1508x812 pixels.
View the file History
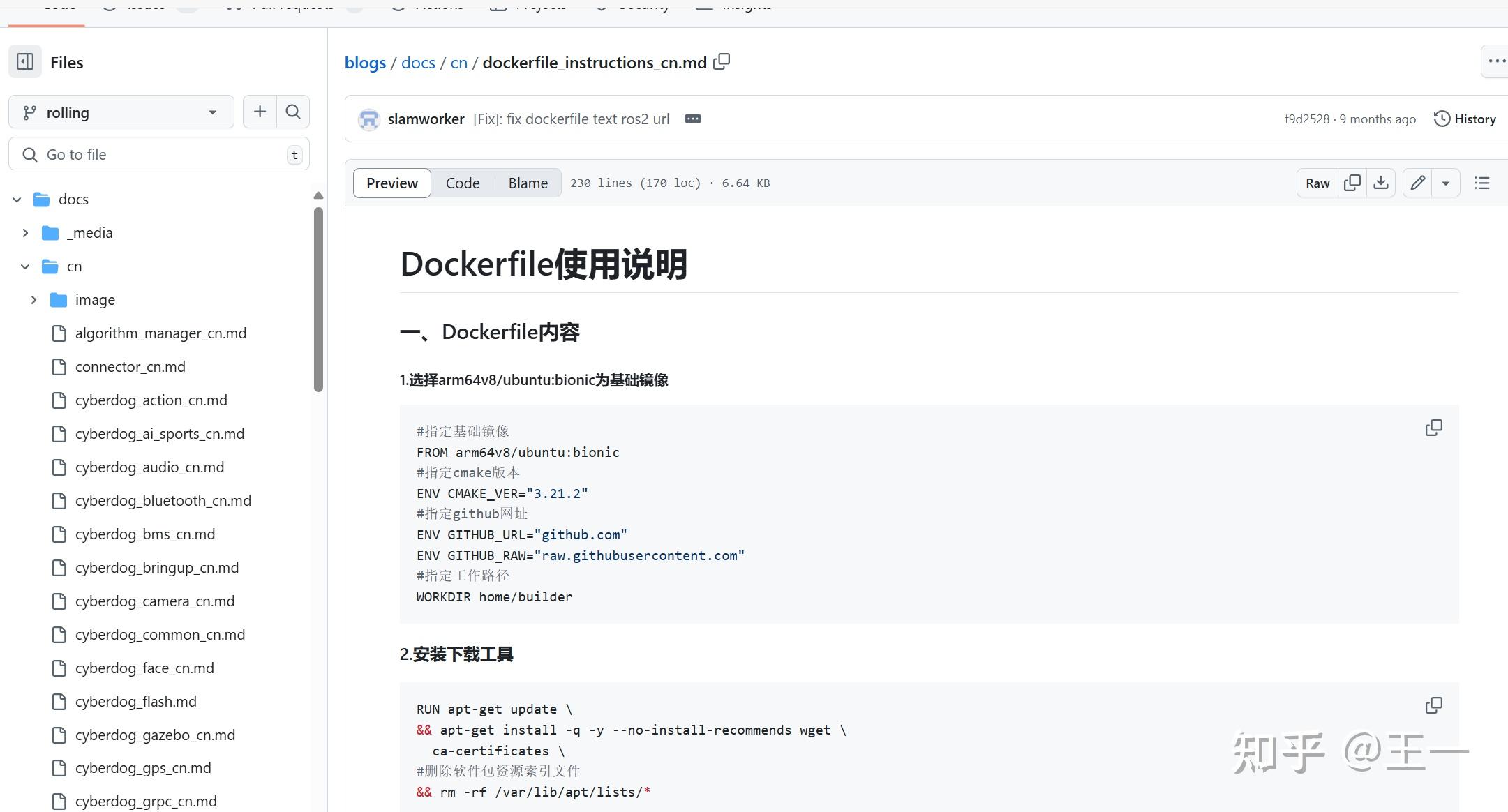[1465, 119]
